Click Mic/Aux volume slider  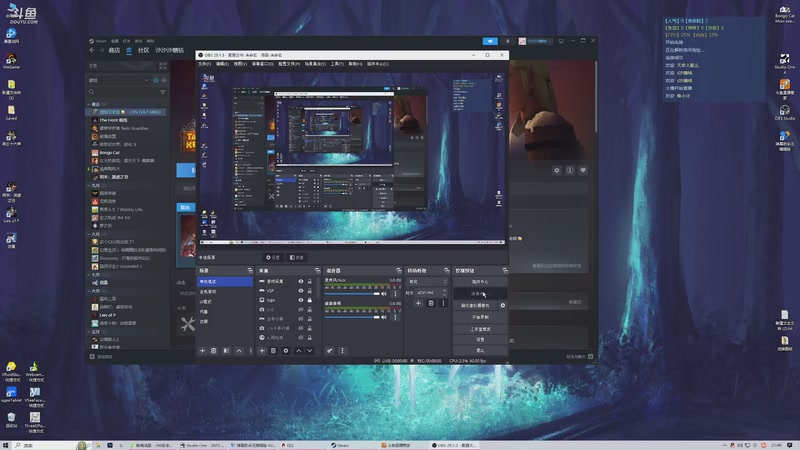[x=352, y=293]
